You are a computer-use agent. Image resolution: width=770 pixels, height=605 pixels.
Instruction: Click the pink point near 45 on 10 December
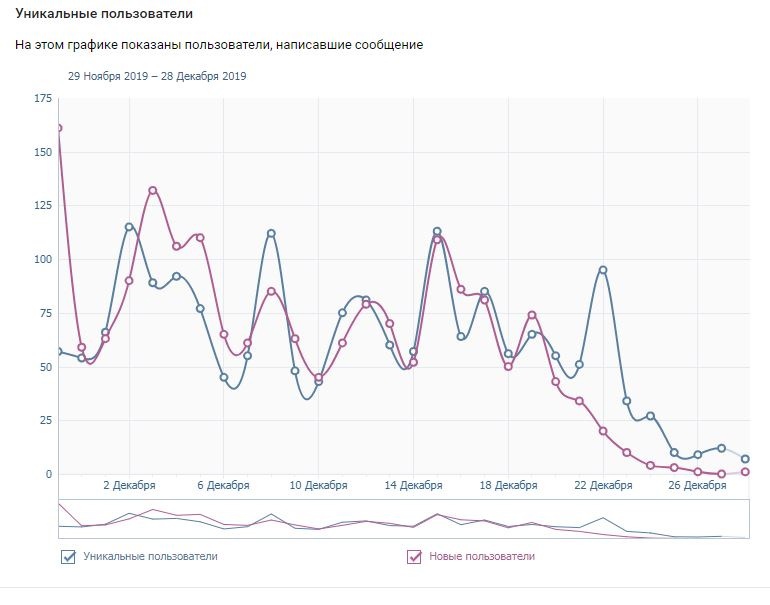[319, 378]
